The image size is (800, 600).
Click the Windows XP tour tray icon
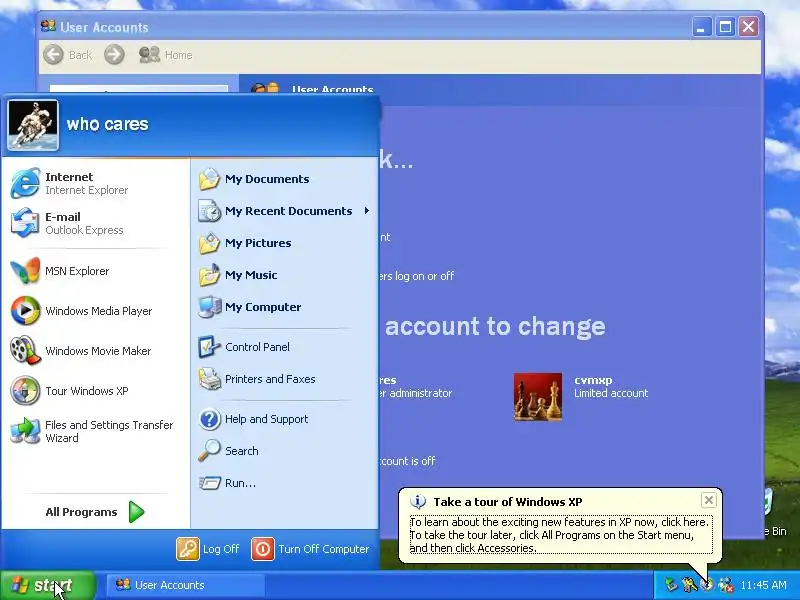[x=707, y=585]
